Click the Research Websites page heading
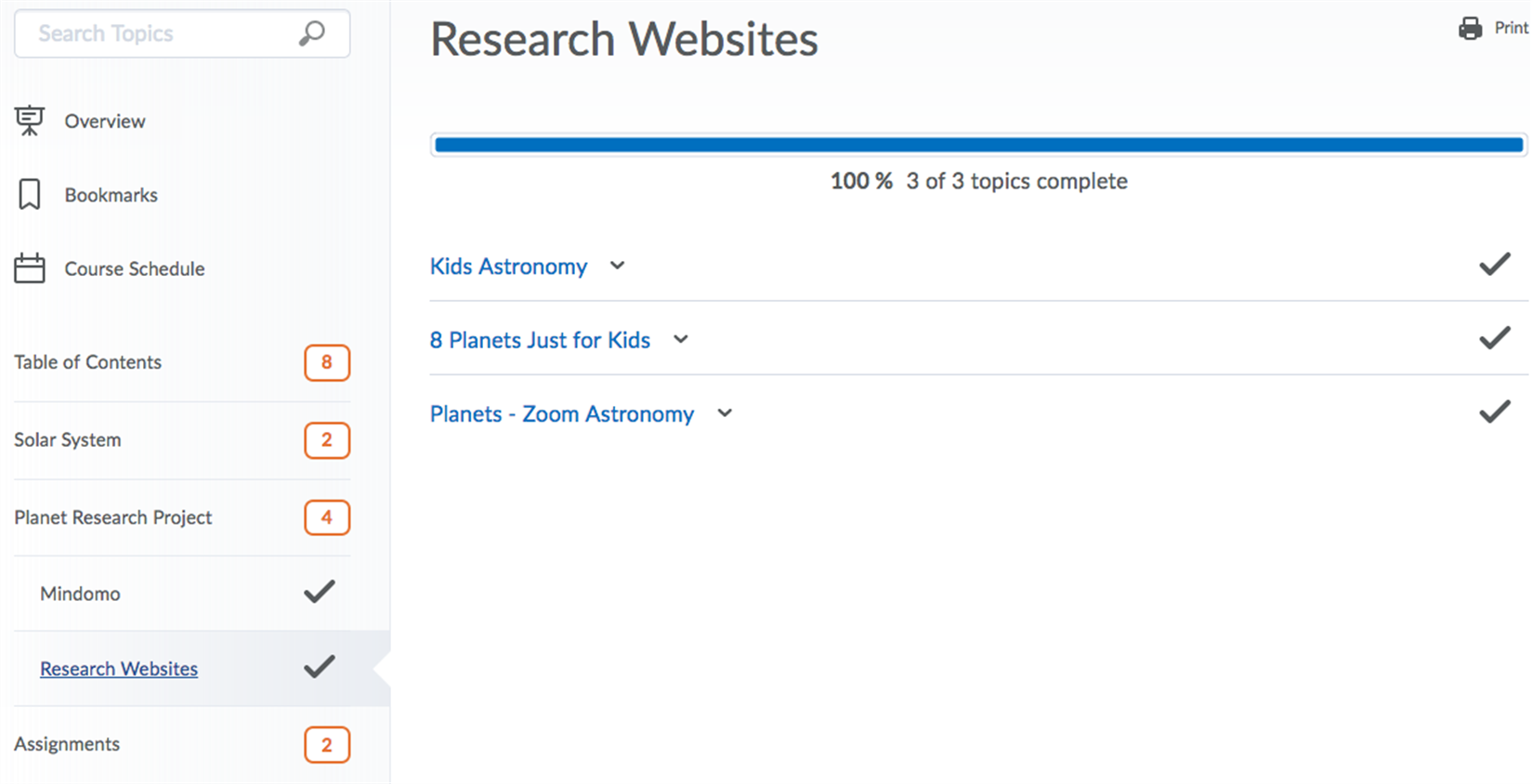1532x784 pixels. coord(624,40)
